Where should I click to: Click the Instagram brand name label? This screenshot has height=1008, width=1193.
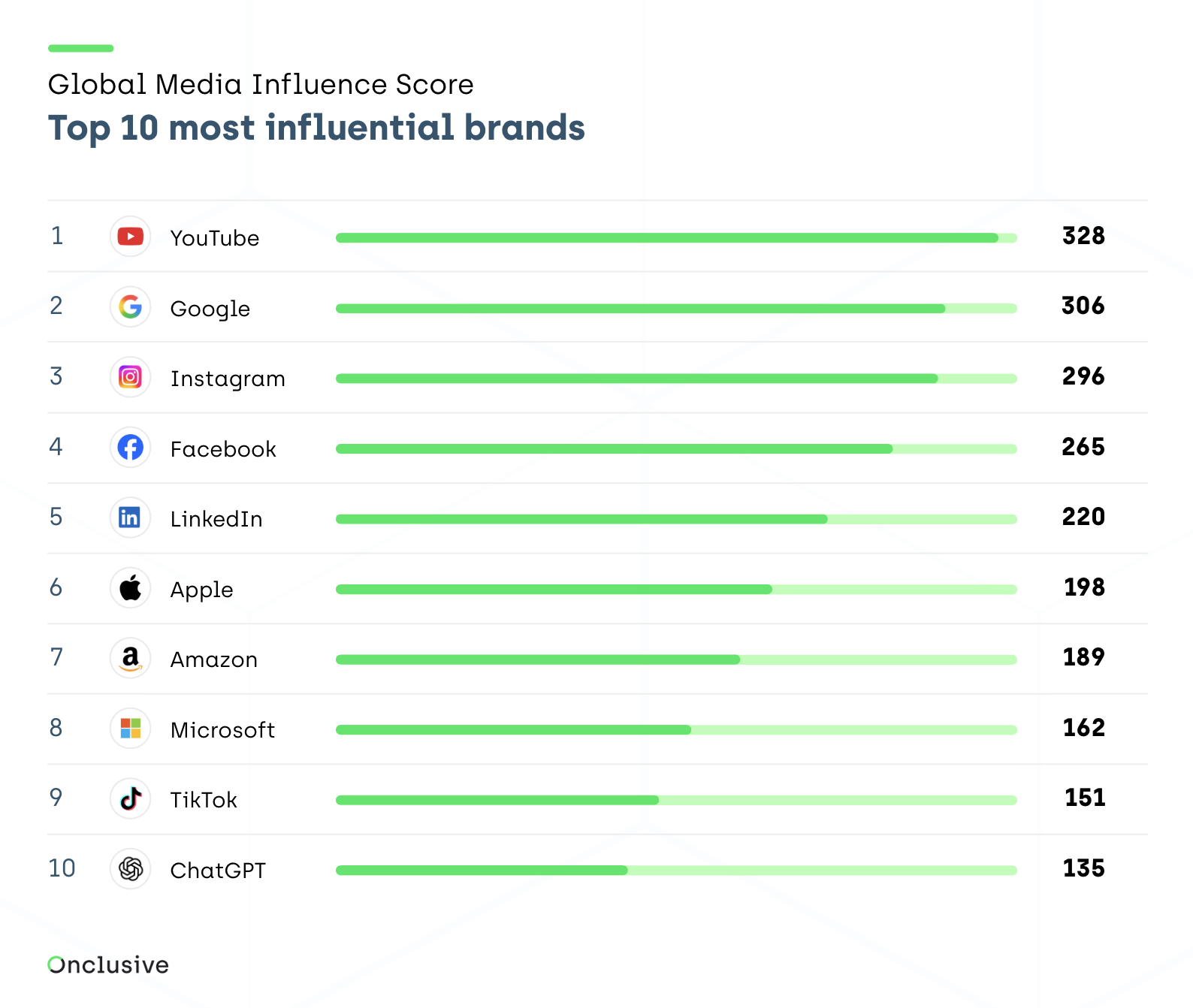click(x=228, y=379)
